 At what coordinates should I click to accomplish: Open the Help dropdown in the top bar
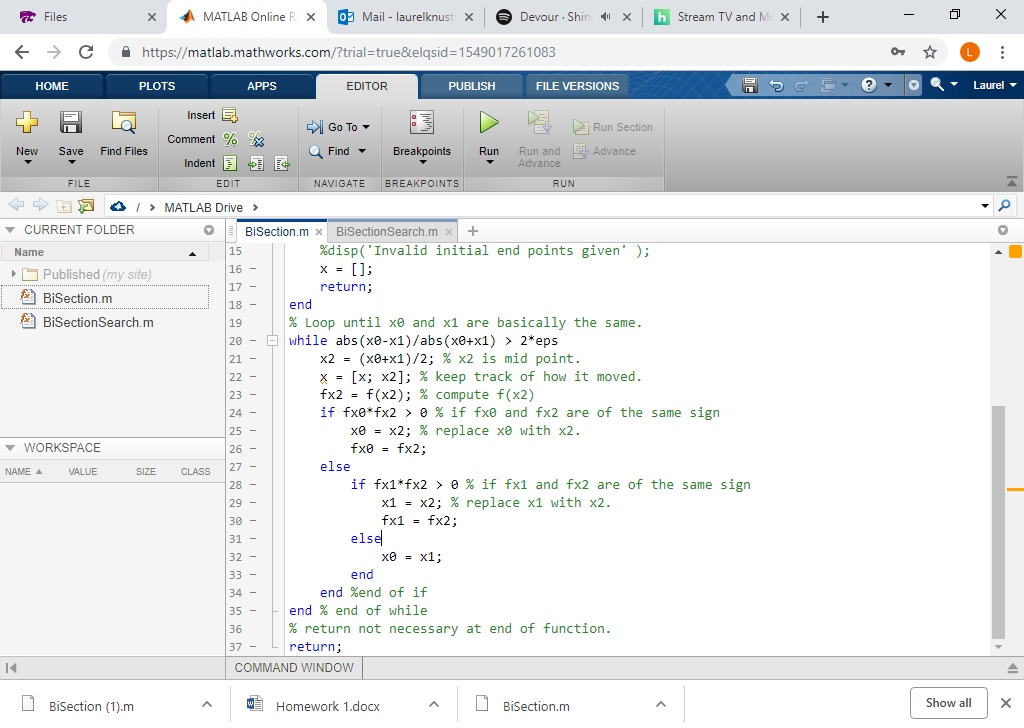[886, 86]
